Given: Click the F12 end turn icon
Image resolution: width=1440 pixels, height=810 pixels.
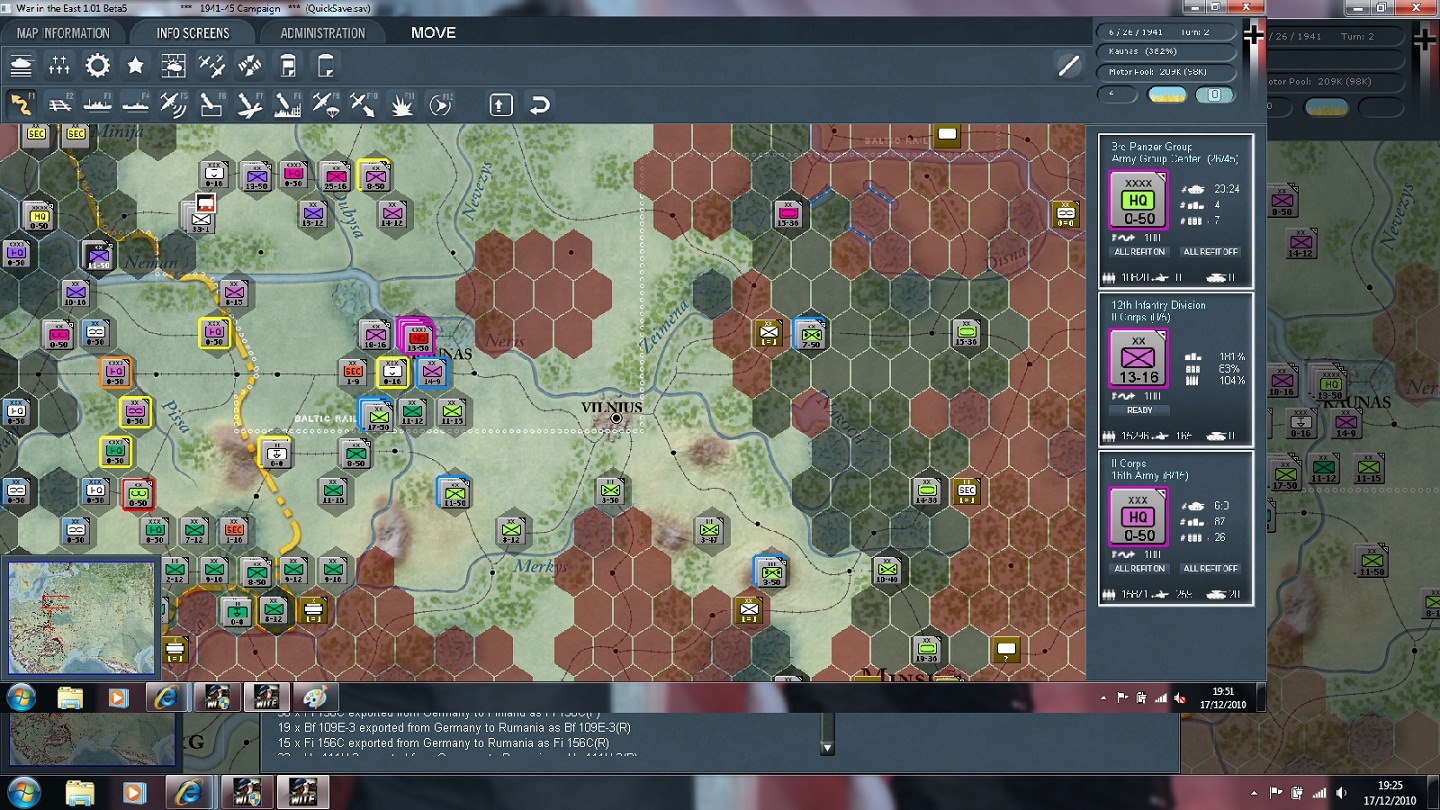Looking at the screenshot, I should (440, 104).
